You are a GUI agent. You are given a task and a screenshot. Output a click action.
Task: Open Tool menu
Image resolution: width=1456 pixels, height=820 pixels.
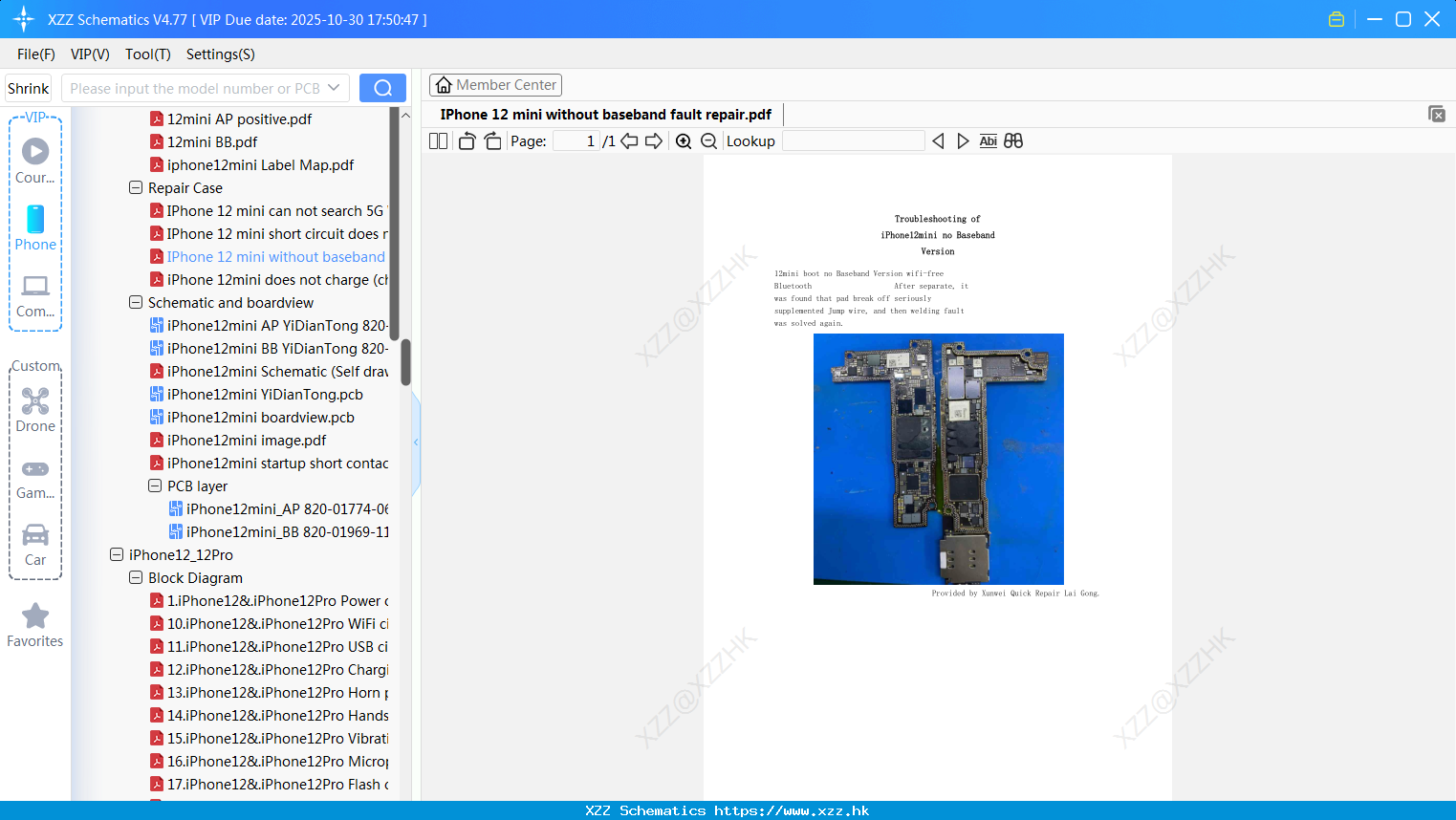[x=148, y=54]
